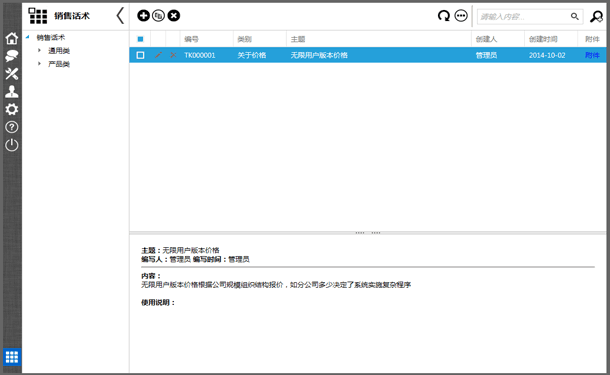Click the module grid icon beside 销售话术 title
Viewport: 610px width, 375px height.
[38, 16]
